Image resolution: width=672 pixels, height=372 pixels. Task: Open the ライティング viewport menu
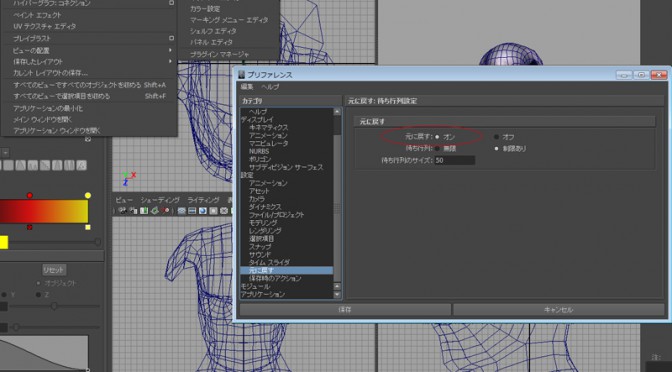(203, 200)
